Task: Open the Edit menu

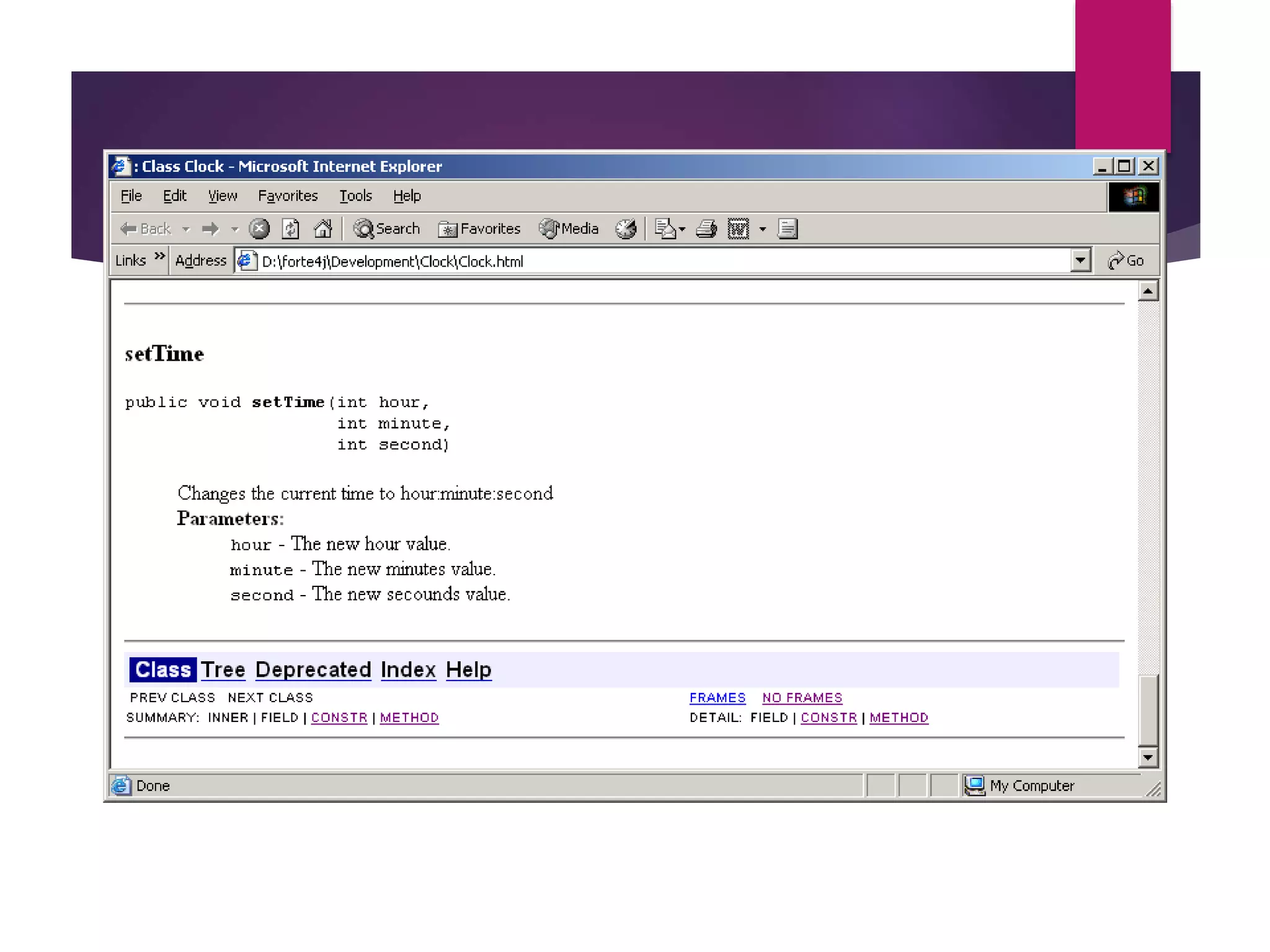Action: [x=174, y=196]
